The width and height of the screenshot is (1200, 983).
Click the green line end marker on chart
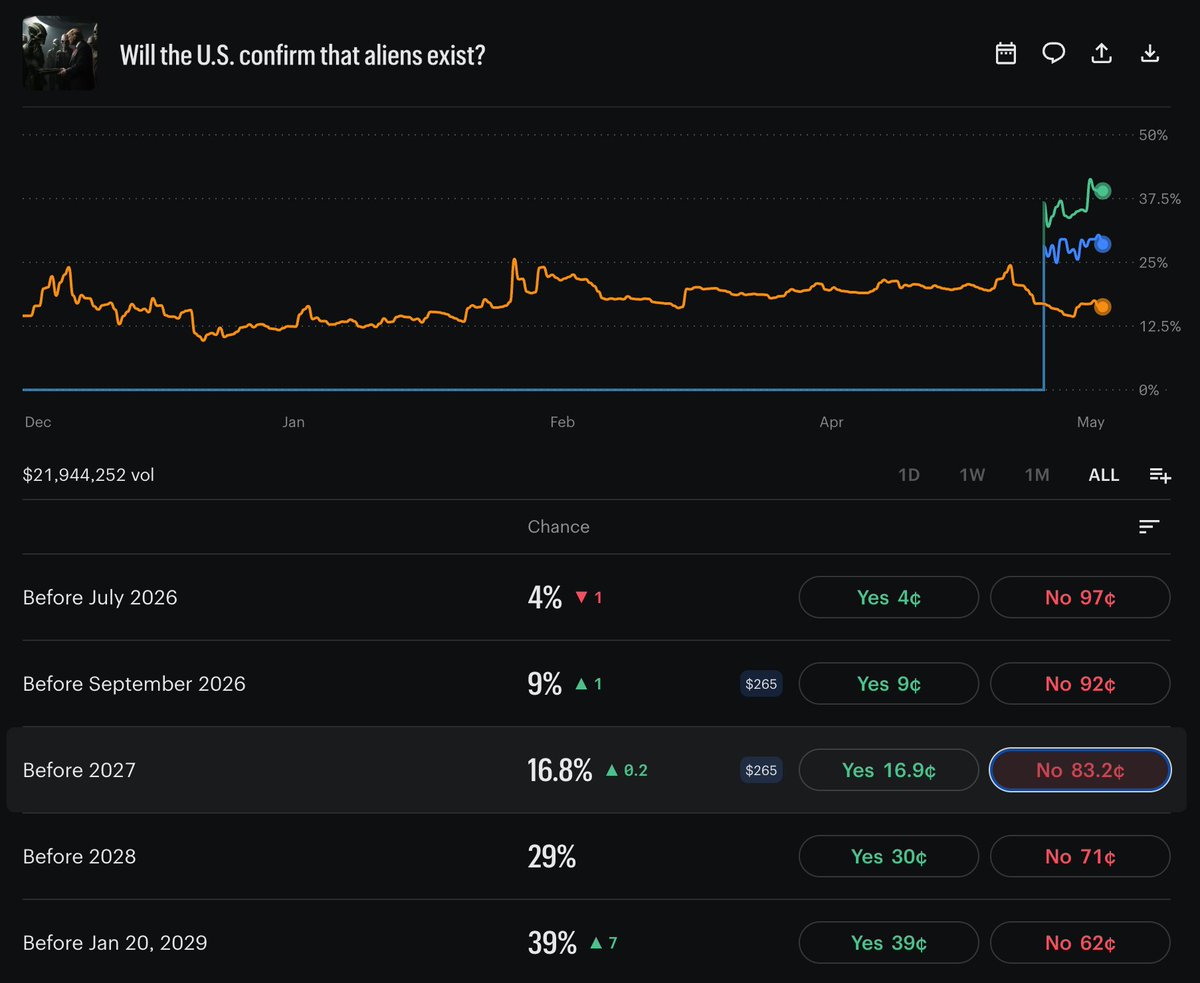point(1102,191)
